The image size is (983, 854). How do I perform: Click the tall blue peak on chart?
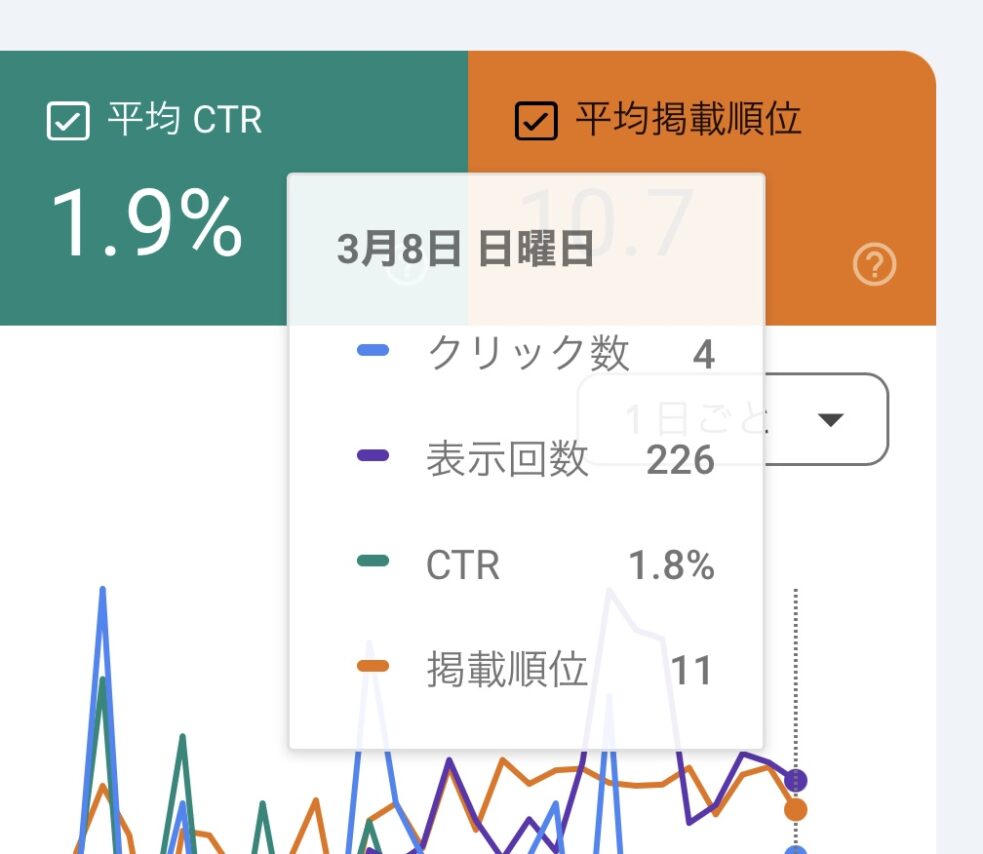pyautogui.click(x=102, y=600)
